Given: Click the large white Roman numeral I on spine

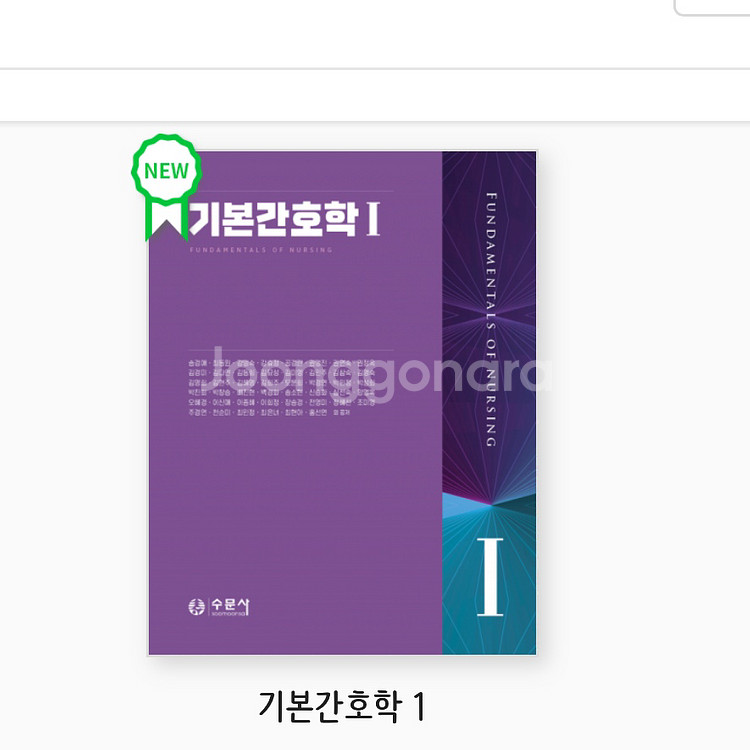Looking at the screenshot, I should tap(490, 577).
